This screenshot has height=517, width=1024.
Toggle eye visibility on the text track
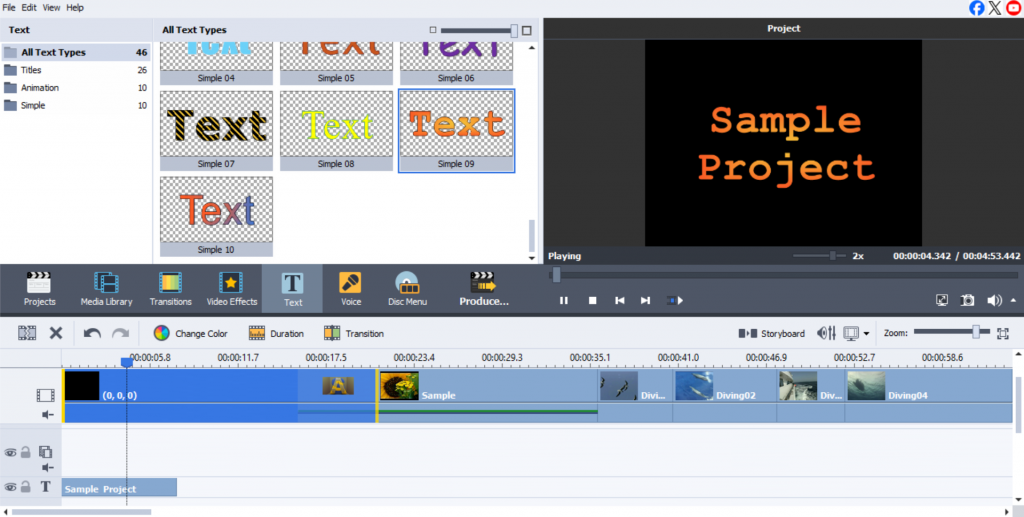tap(11, 487)
